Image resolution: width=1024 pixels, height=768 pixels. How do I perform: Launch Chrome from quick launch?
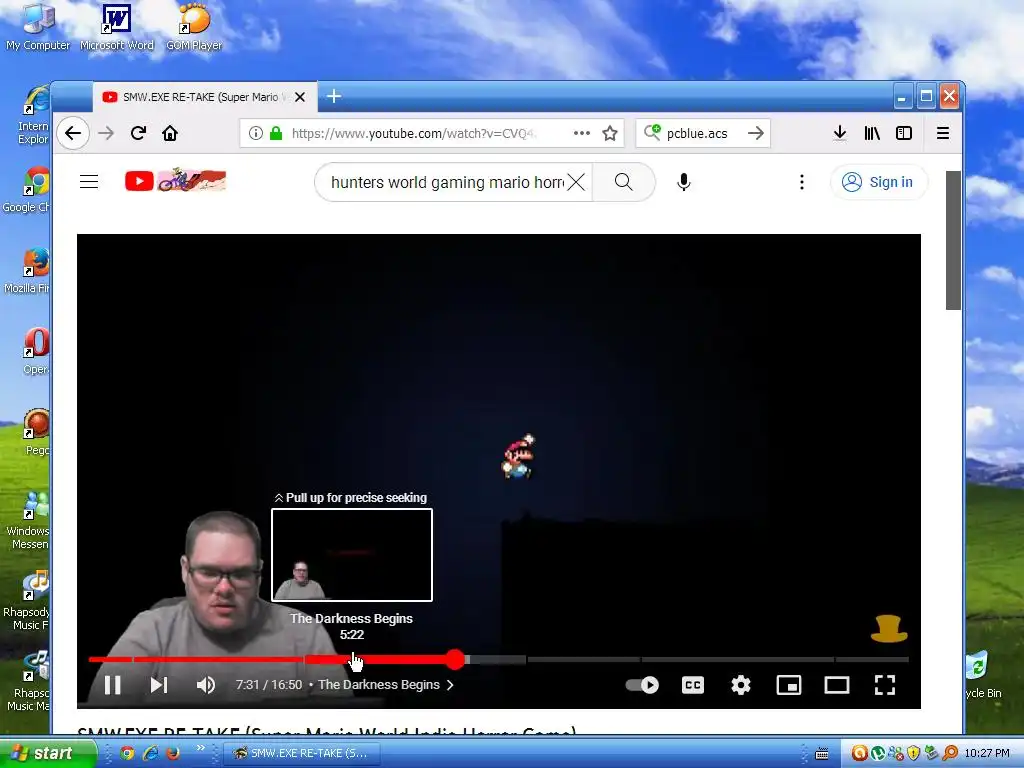(127, 753)
